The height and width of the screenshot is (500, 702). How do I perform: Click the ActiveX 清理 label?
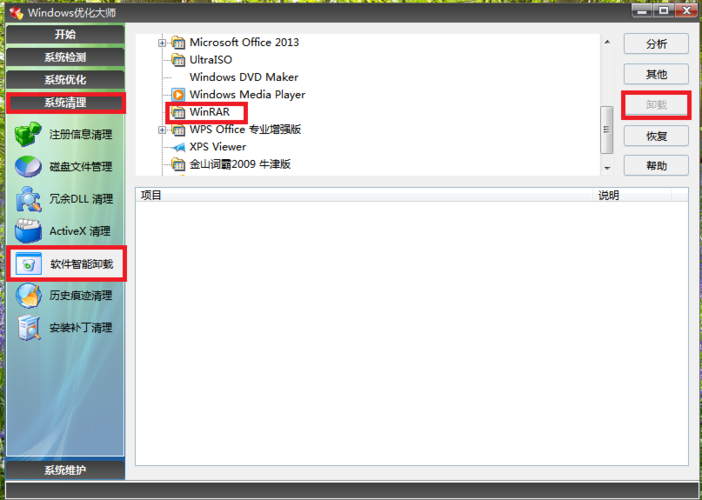coord(80,231)
